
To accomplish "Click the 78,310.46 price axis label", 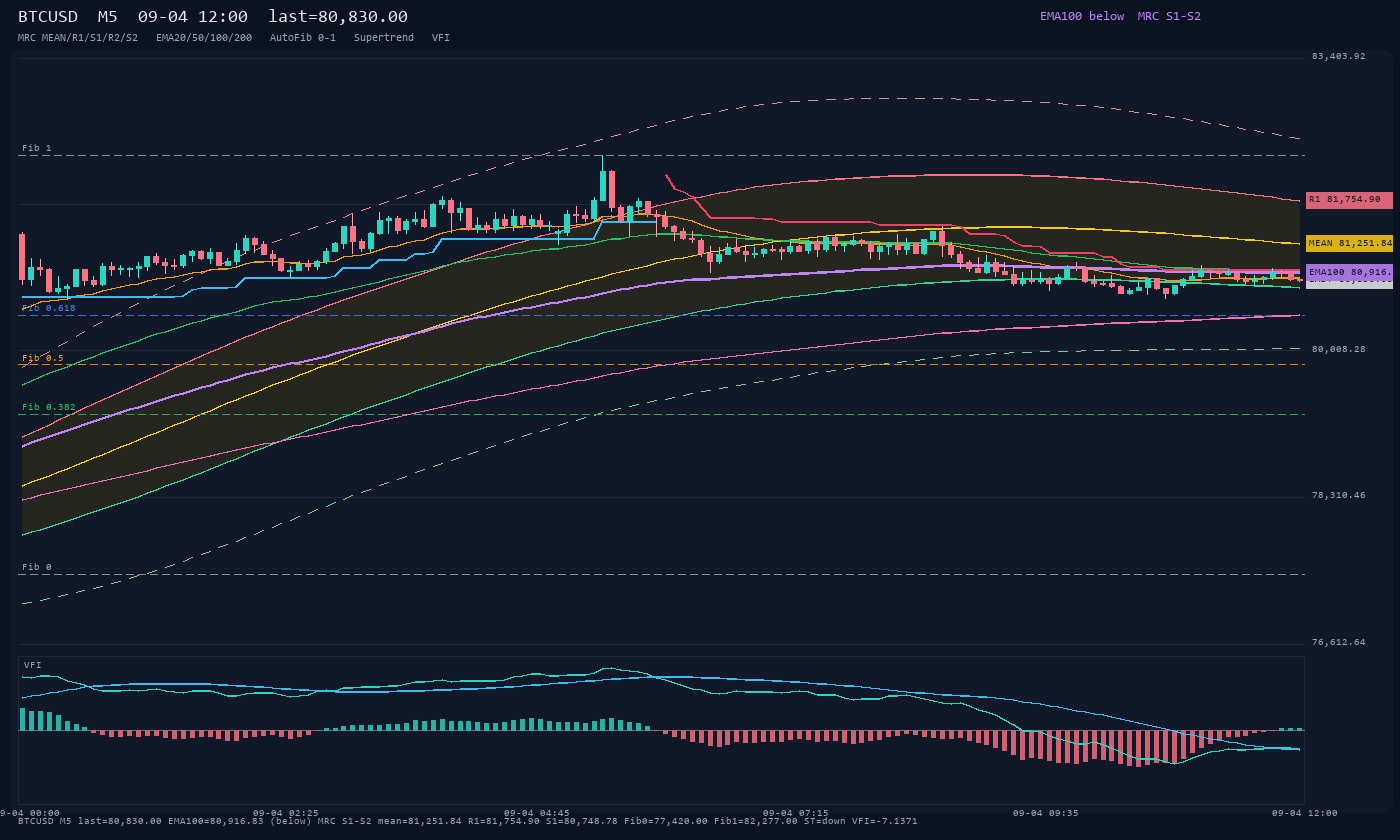I will (x=1338, y=495).
